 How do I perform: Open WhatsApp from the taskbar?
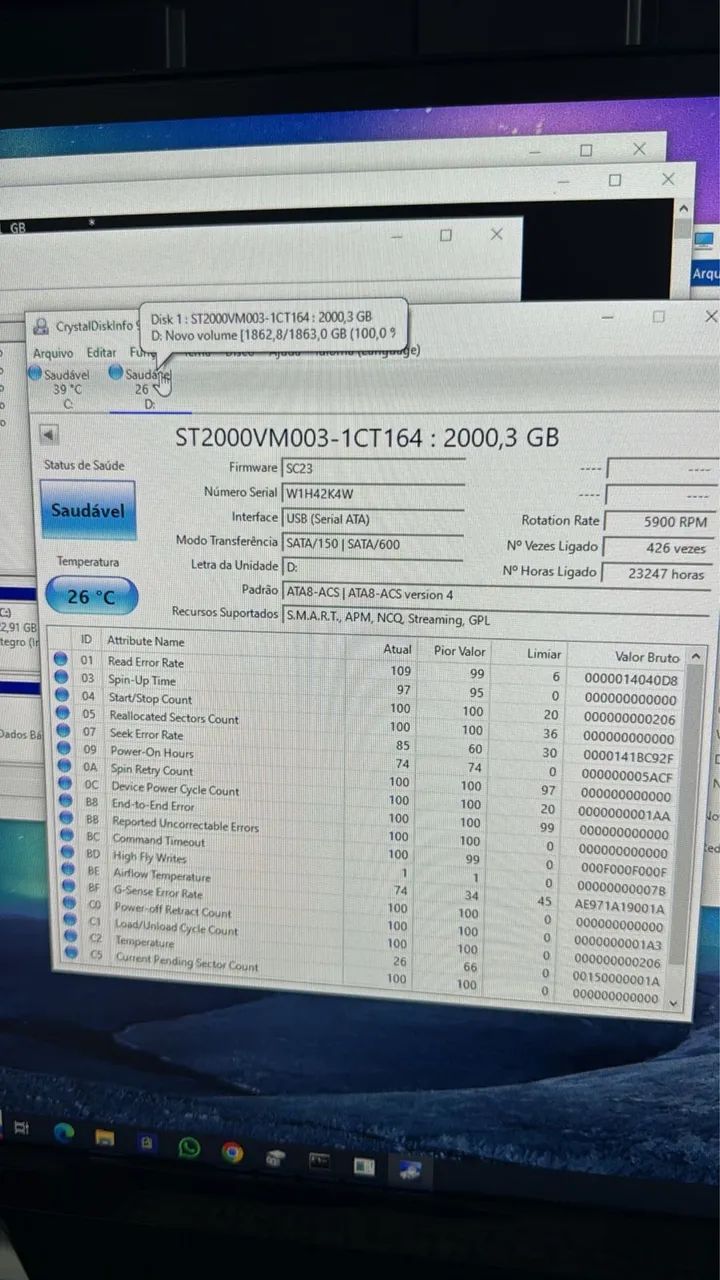coord(189,1147)
